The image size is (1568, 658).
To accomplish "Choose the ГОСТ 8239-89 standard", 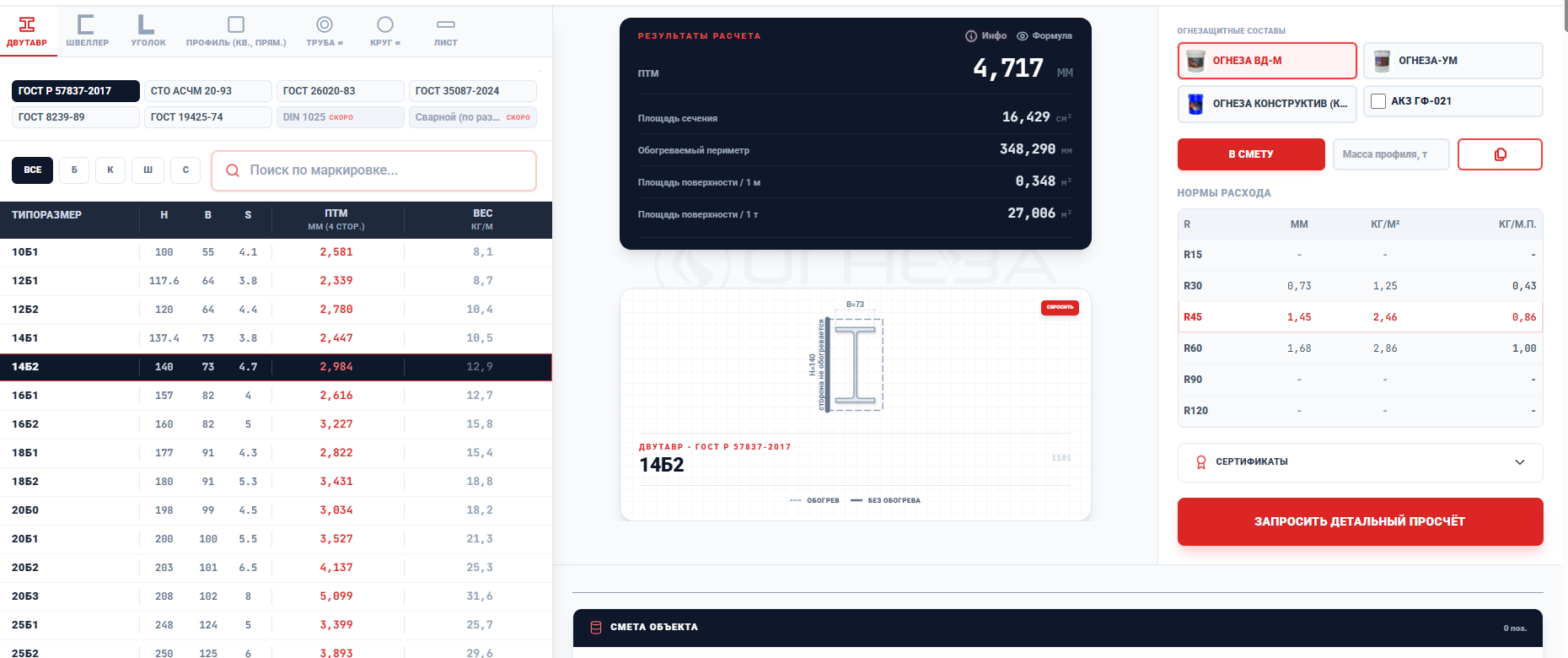I will (76, 117).
